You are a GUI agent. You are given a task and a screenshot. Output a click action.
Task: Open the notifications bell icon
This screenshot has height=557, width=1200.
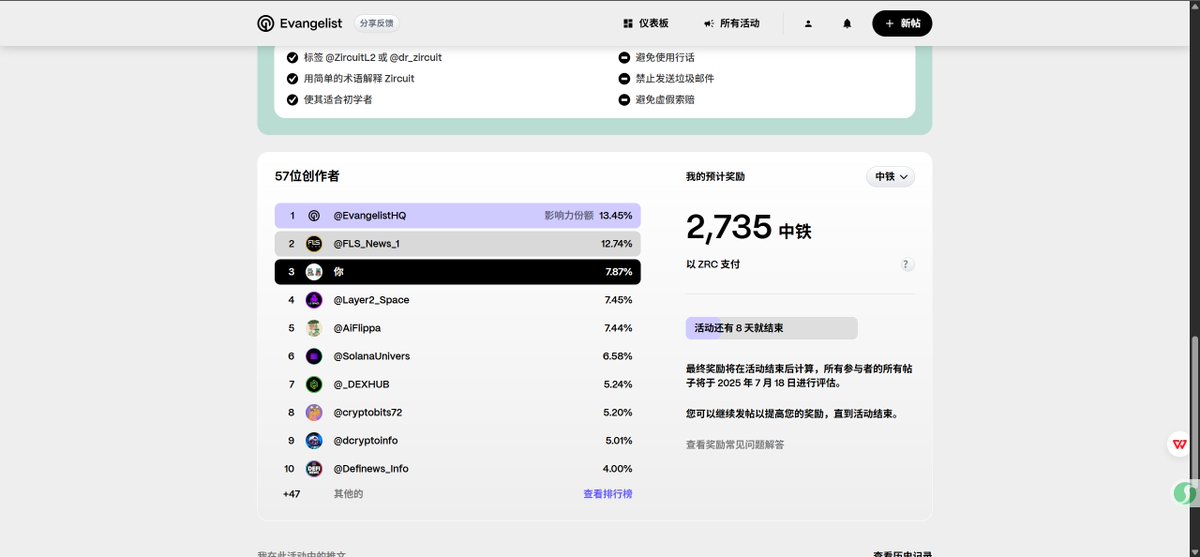847,23
